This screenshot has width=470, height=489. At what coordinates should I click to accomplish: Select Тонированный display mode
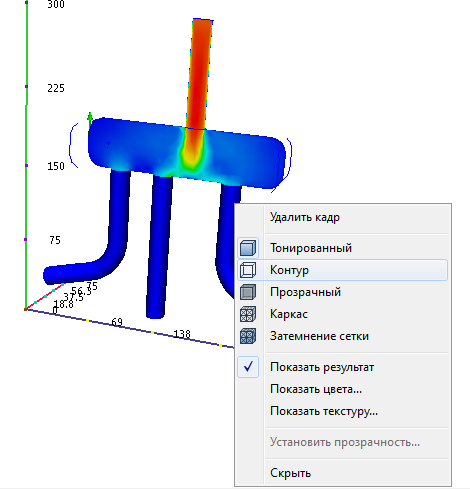pos(311,248)
